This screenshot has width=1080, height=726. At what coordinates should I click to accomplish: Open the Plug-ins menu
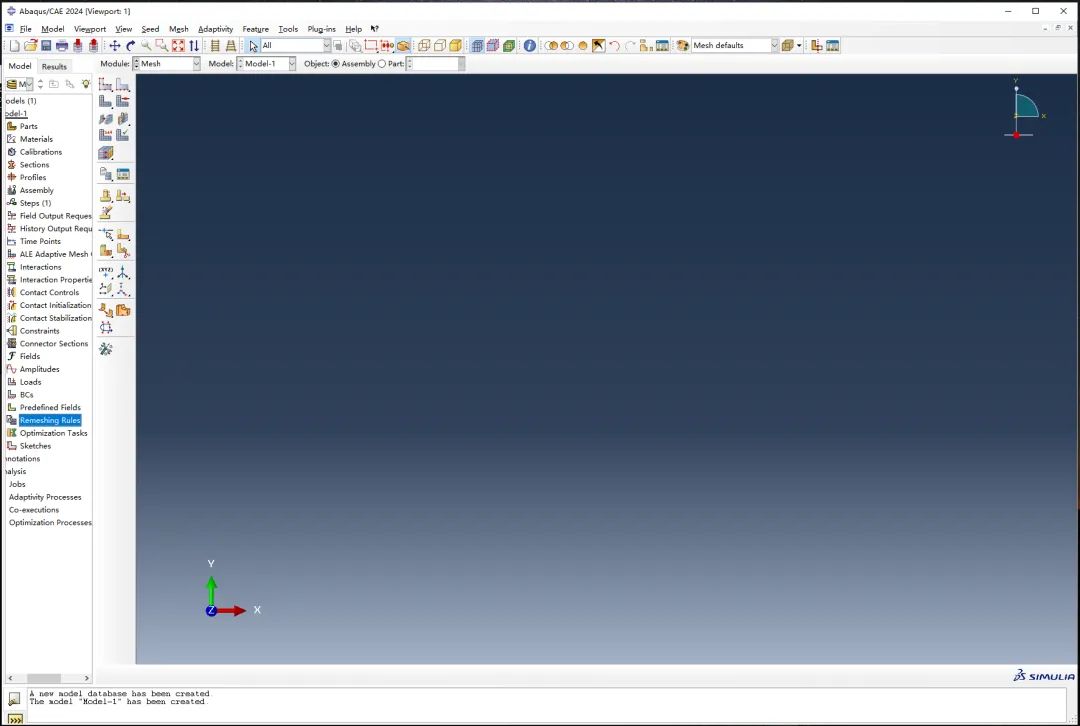tap(322, 29)
